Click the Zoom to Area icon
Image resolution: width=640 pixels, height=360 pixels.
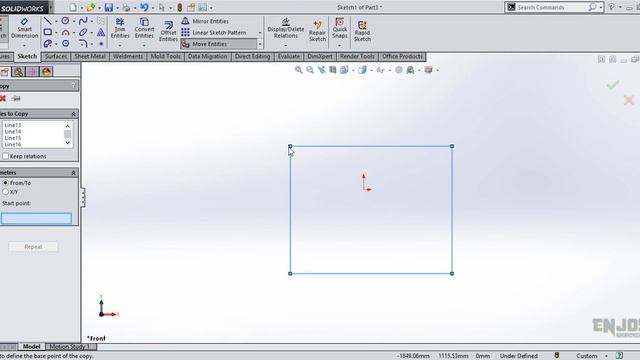(x=310, y=70)
